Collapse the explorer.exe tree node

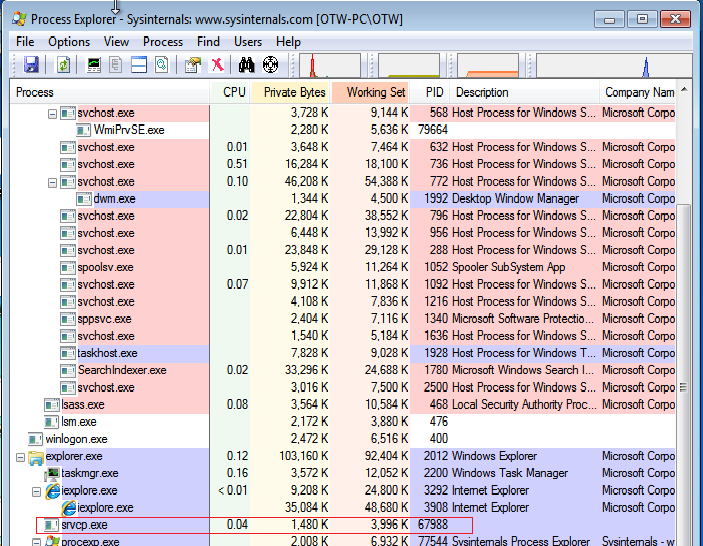click(20, 457)
